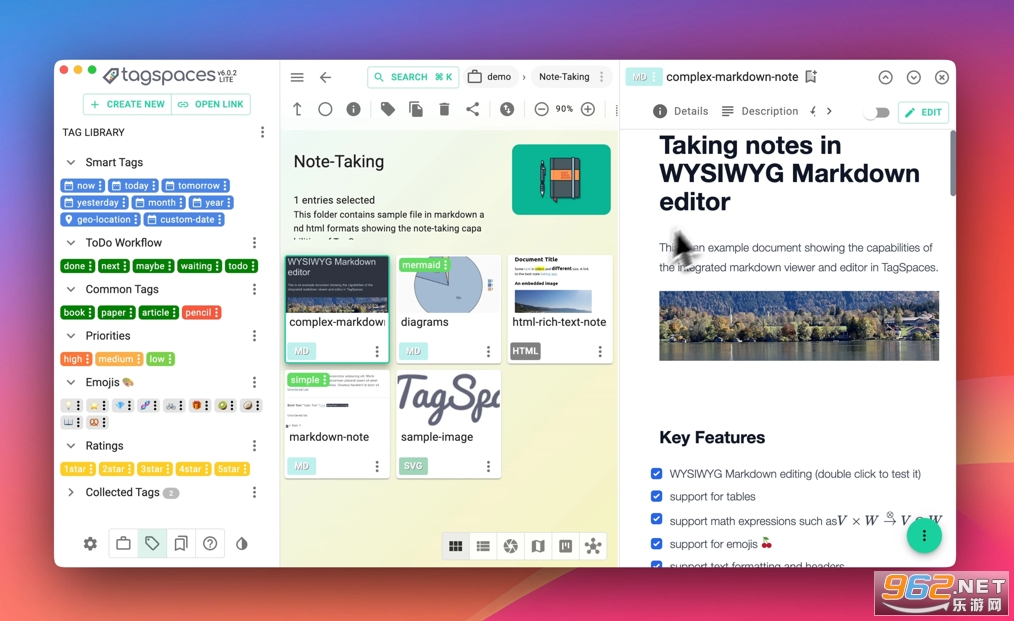1014x621 pixels.
Task: Open the help question mark icon
Action: 210,543
